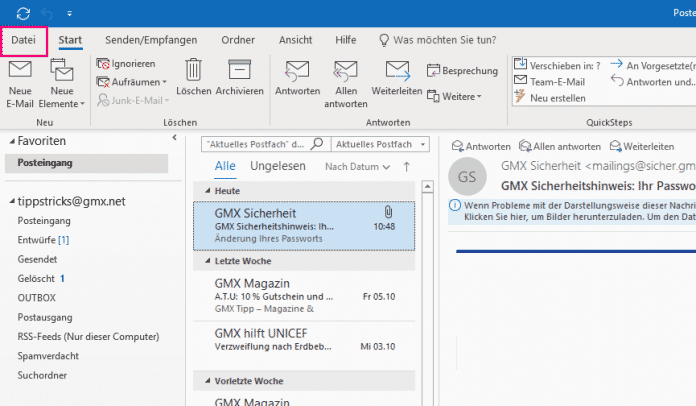Click the Antworten ribbon icon
The width and height of the screenshot is (696, 406).
[296, 73]
